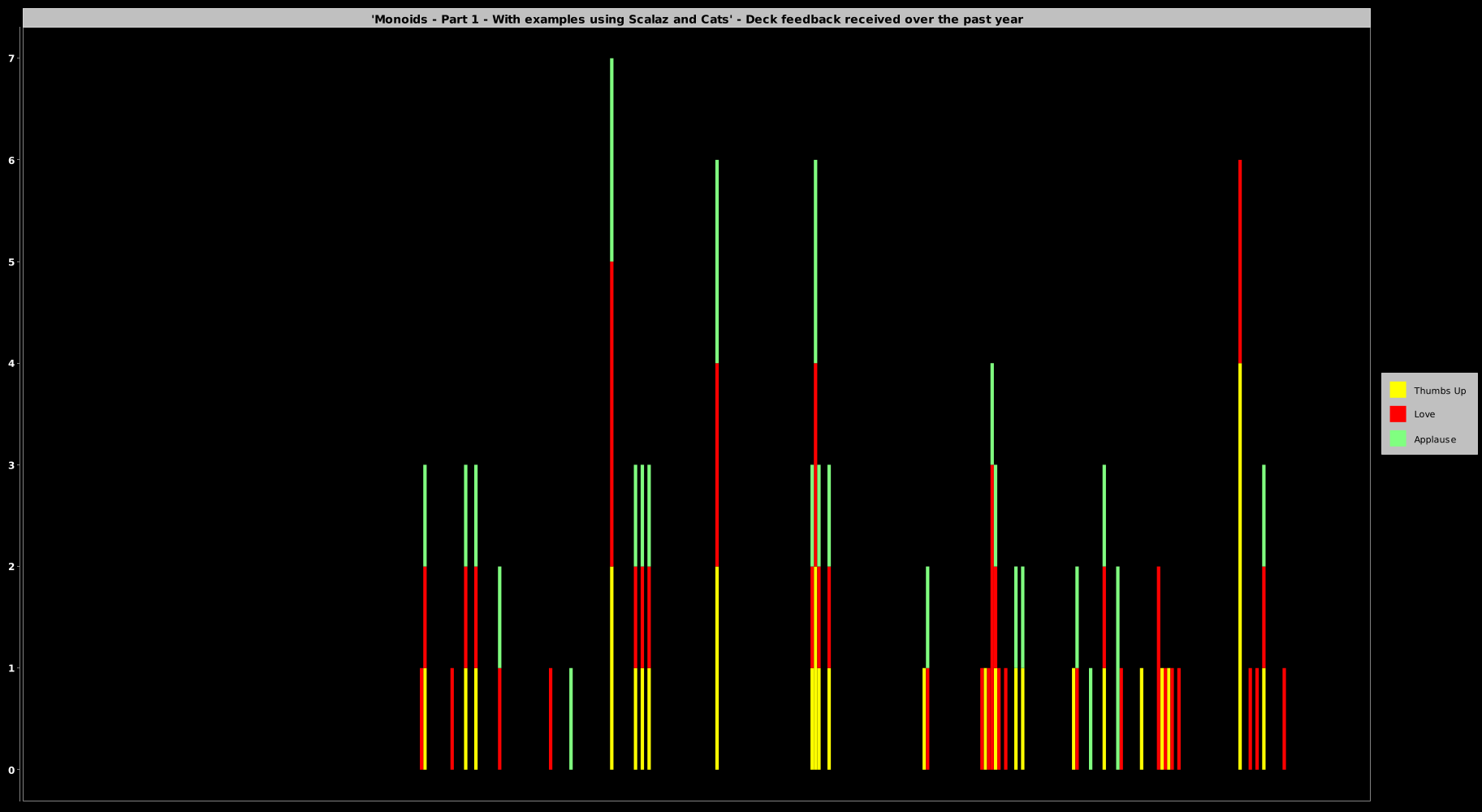Click the red Love legend swatch
1482x812 pixels.
pyautogui.click(x=1398, y=414)
